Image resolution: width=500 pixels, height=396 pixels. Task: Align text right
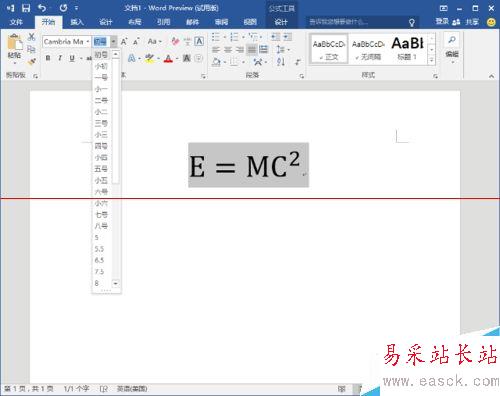(x=240, y=50)
